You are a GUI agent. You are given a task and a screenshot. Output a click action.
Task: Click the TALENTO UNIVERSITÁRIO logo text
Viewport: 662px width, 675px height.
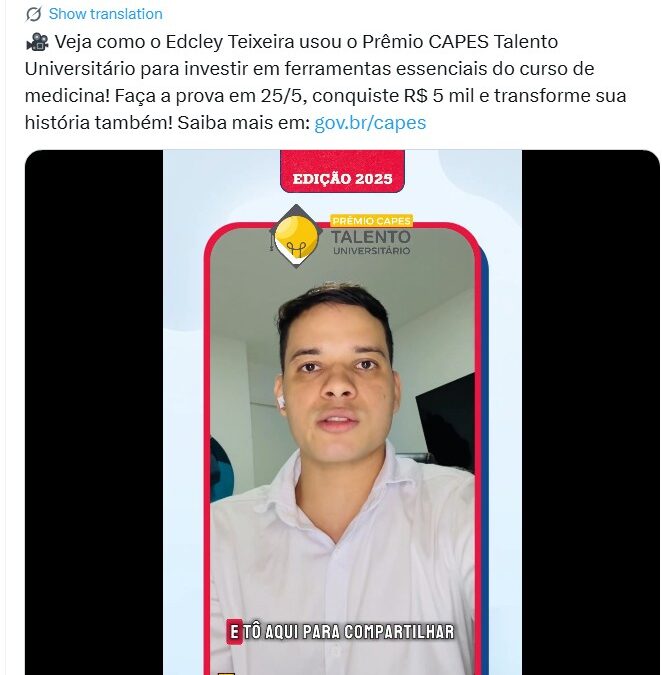pos(371,242)
